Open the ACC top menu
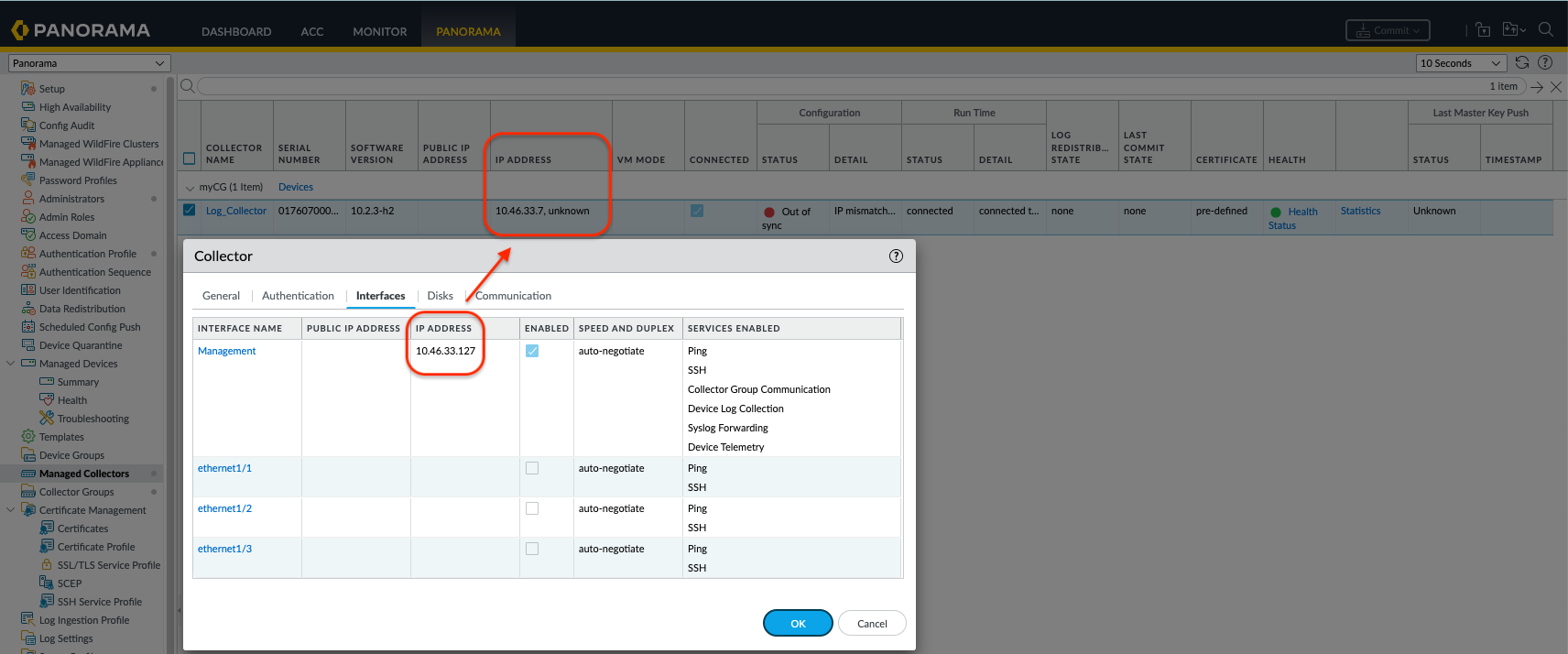The image size is (1568, 654). 312,31
